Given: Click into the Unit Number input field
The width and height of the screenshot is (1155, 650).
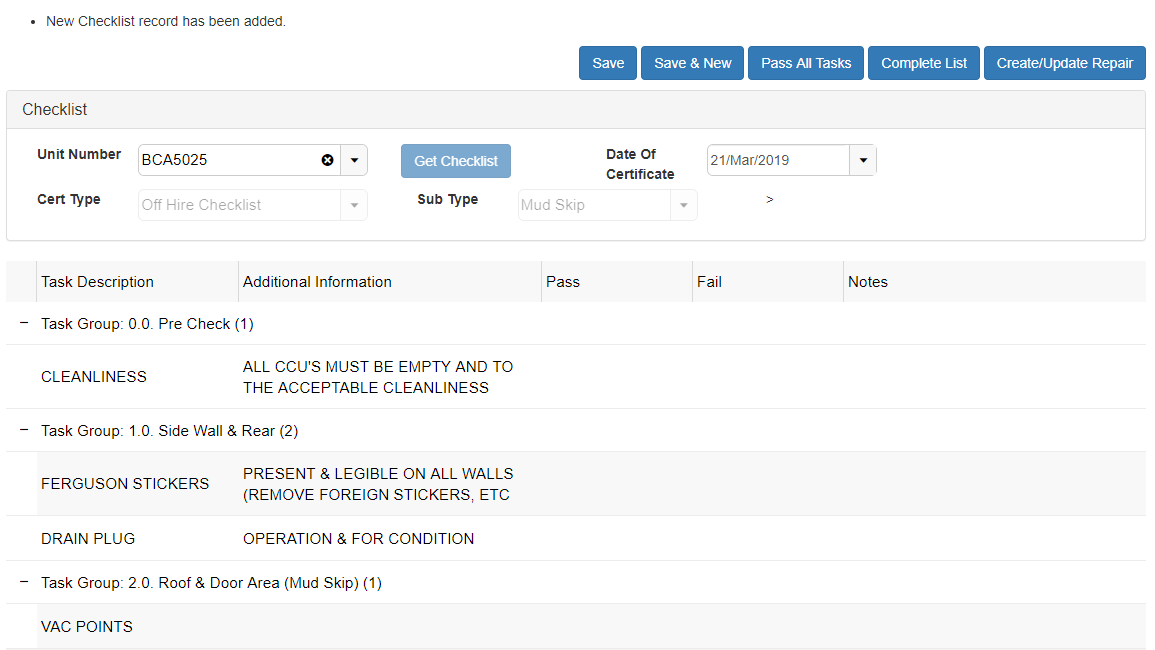Looking at the screenshot, I should click(228, 160).
